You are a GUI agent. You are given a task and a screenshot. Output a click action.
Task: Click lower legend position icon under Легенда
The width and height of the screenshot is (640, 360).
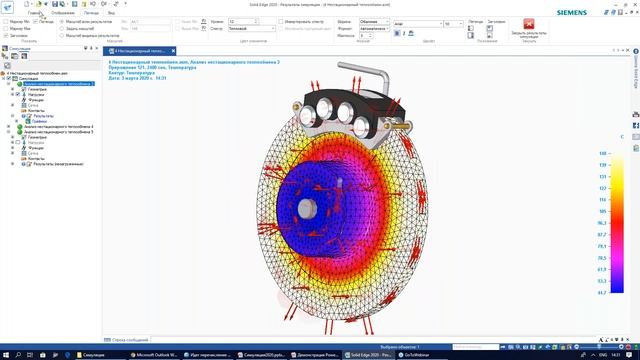(471, 36)
